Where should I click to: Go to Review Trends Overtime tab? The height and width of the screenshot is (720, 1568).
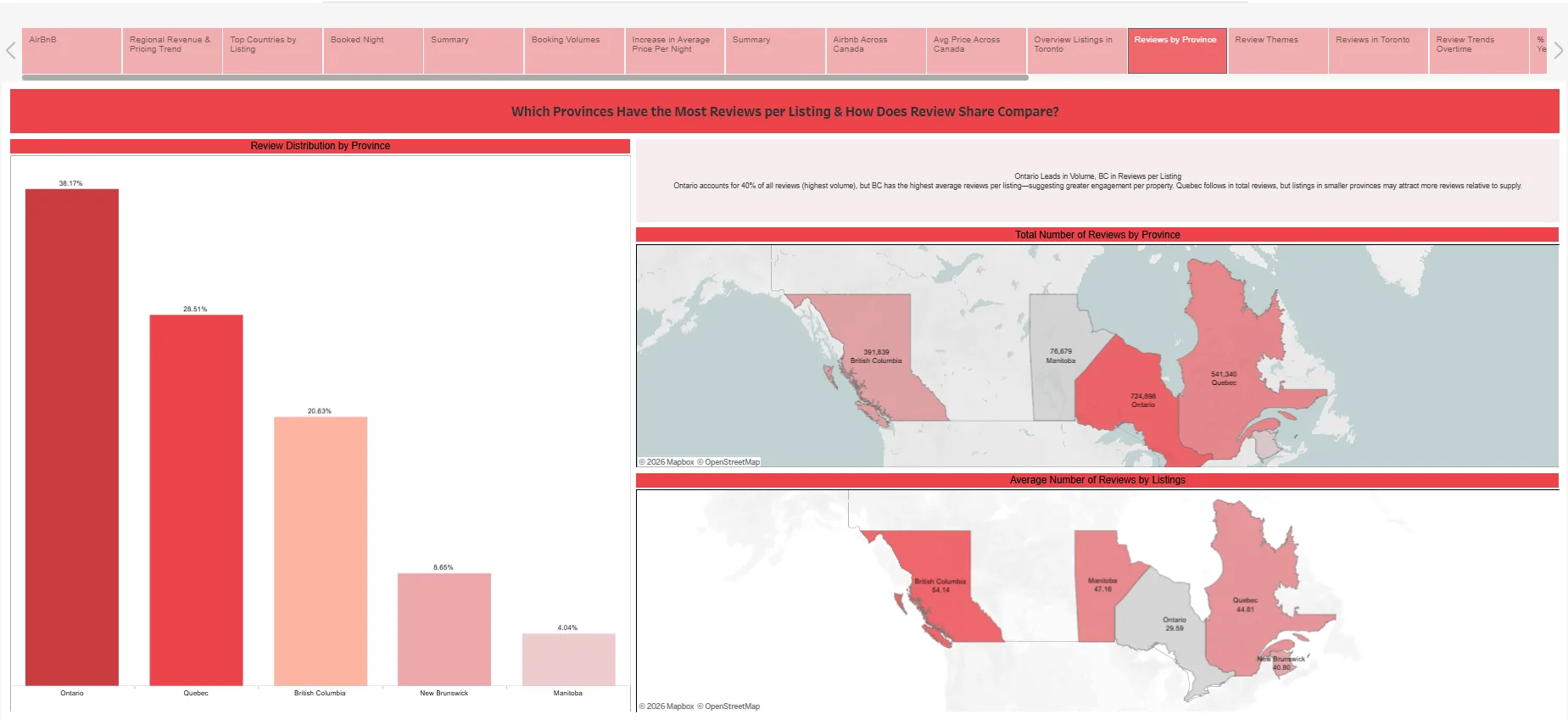(x=1479, y=51)
